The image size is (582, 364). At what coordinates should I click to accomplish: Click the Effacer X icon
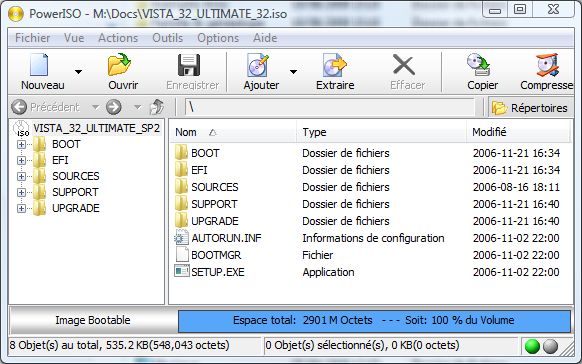[404, 65]
